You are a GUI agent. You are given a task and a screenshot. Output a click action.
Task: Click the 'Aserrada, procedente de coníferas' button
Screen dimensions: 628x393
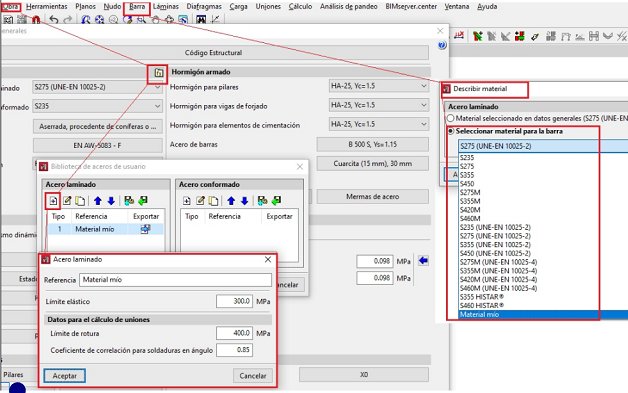97,126
